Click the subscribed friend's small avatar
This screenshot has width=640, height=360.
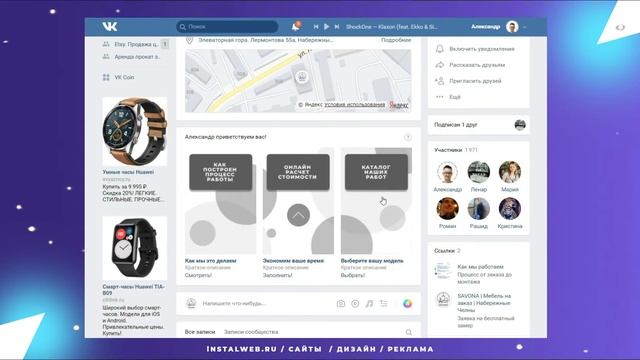coord(520,125)
